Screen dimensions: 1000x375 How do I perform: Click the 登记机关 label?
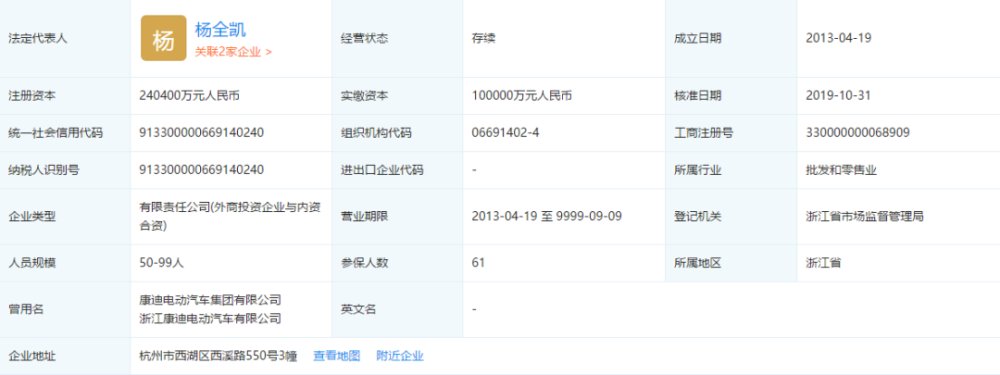click(x=698, y=216)
